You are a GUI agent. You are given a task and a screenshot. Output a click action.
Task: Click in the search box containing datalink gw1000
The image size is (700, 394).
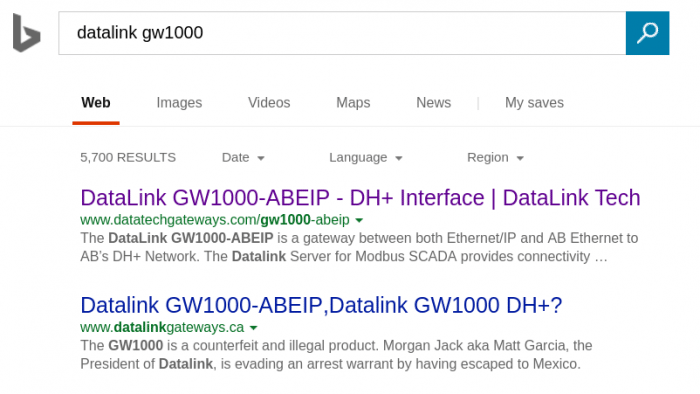click(x=342, y=33)
